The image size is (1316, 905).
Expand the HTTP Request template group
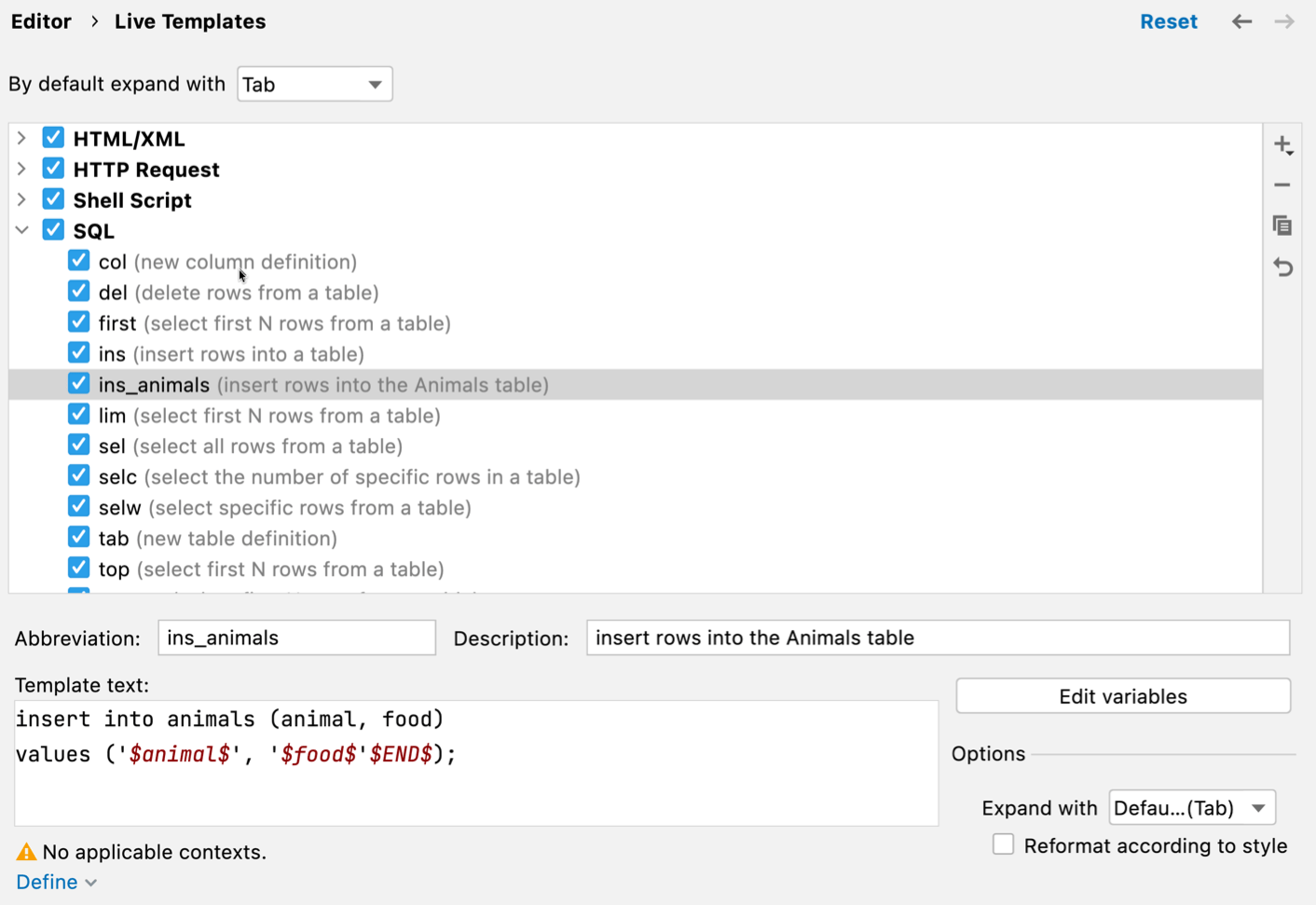[22, 169]
